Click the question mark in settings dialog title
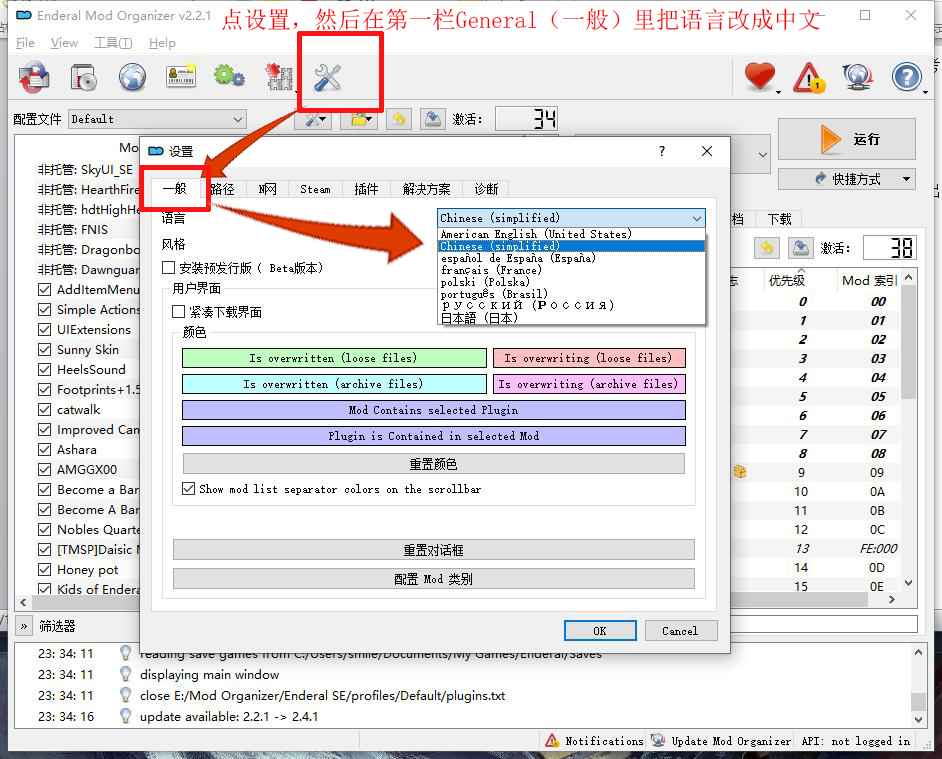This screenshot has width=942, height=759. (662, 151)
